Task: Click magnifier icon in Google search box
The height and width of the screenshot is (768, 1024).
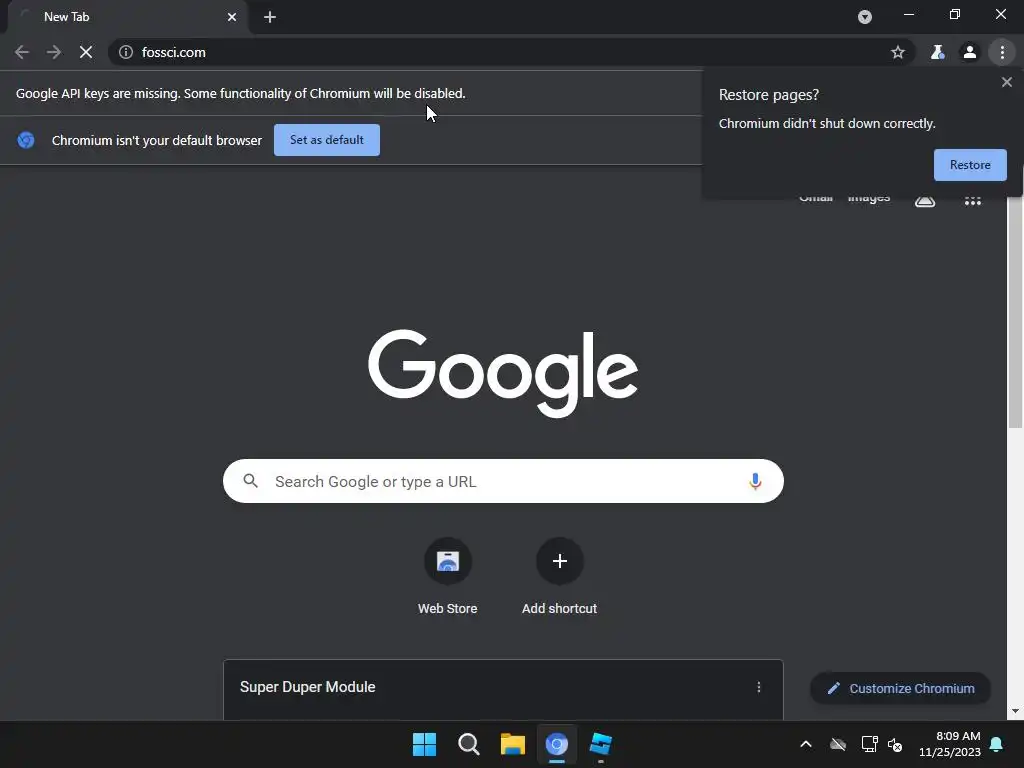Action: point(250,481)
